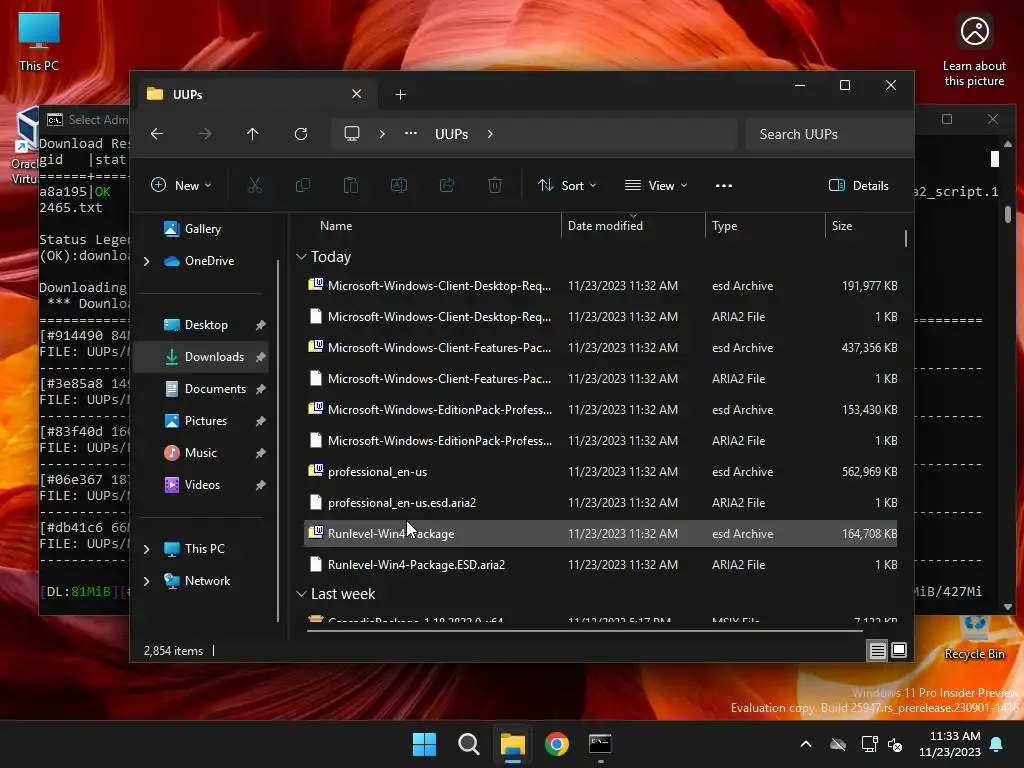Screen dimensions: 1024x768
Task: Collapse the Today group
Action: click(x=301, y=257)
